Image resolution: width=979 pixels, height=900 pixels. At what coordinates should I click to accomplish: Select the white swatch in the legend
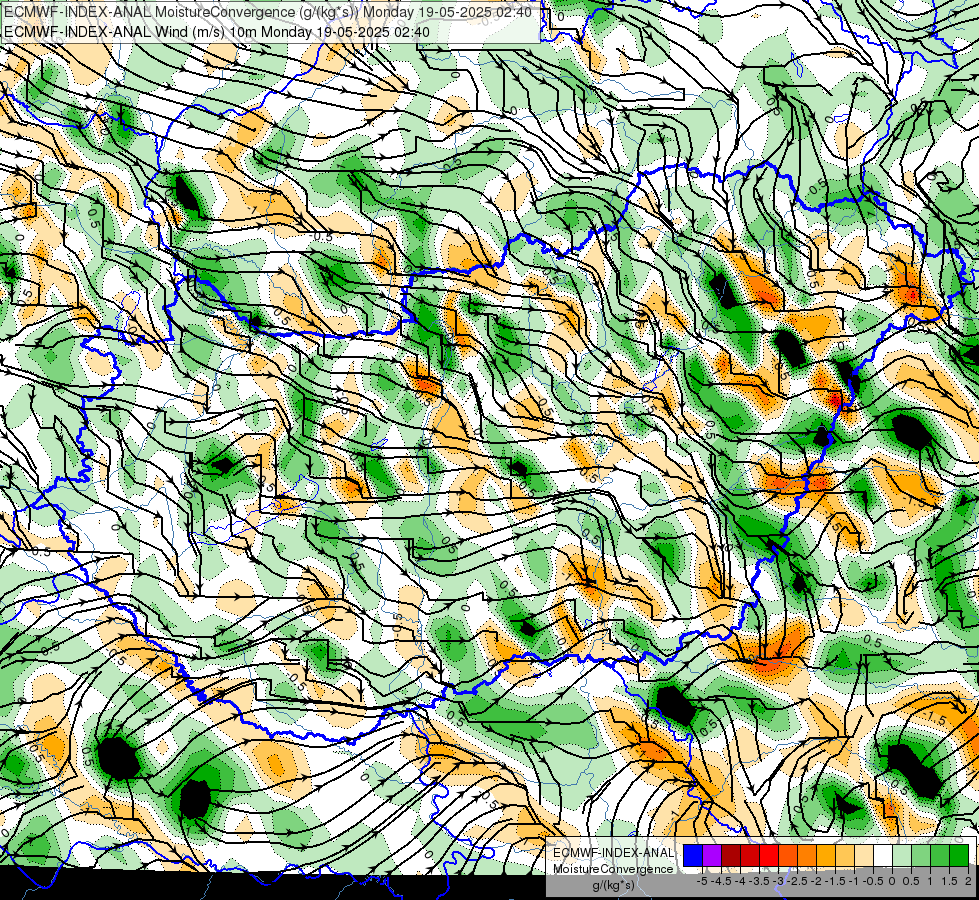[883, 856]
